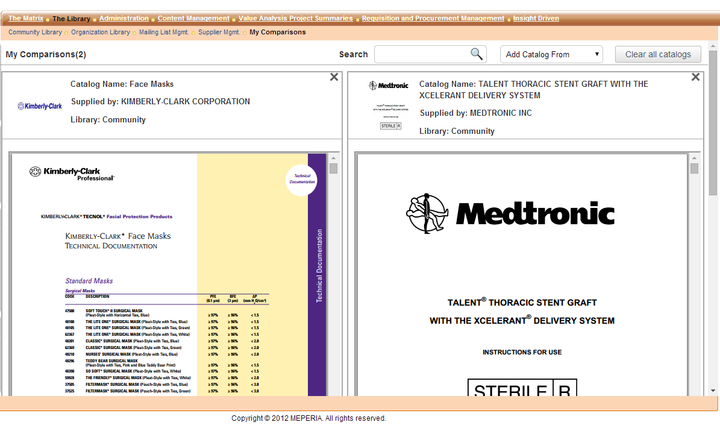Open the Content Management menu
The height and width of the screenshot is (425, 720).
tap(193, 18)
